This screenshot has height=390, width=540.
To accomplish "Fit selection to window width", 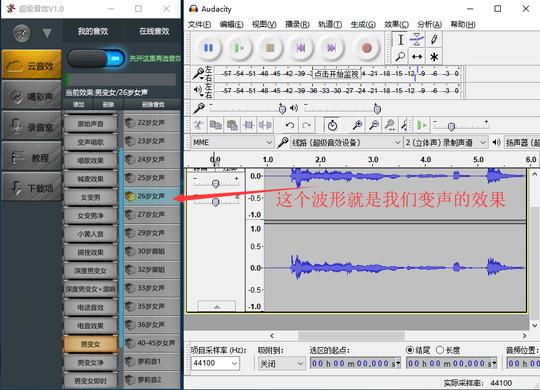I will [x=390, y=125].
